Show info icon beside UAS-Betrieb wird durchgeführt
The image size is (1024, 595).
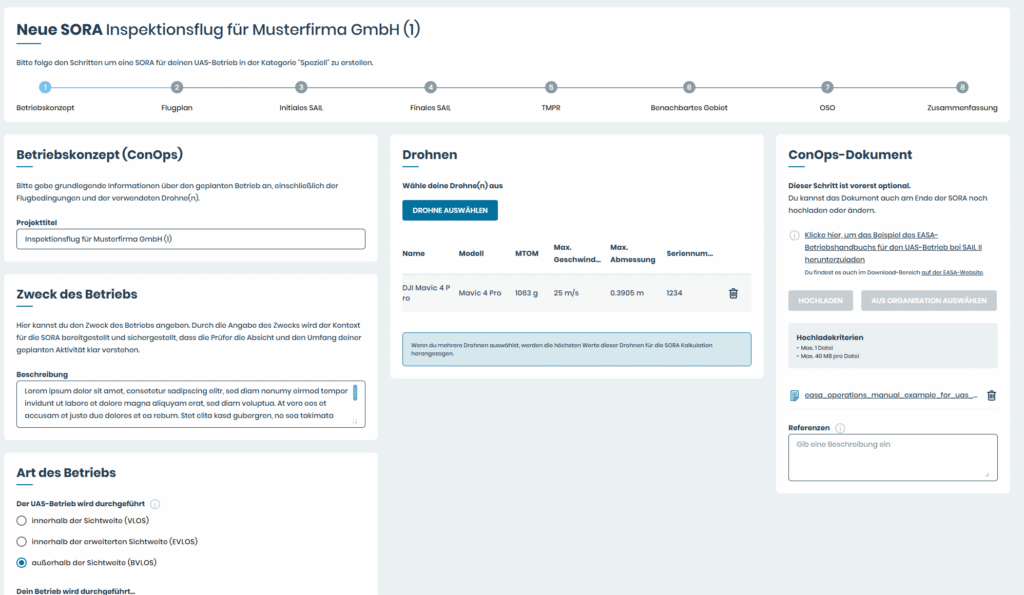(x=155, y=504)
